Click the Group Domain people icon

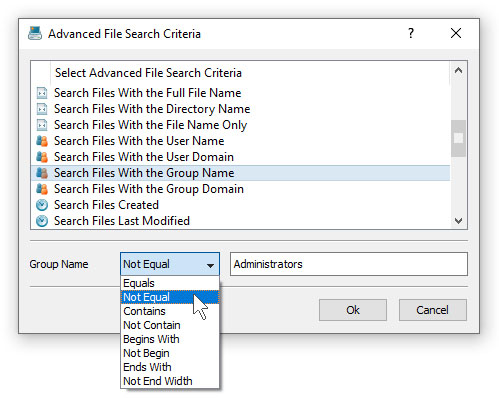pyautogui.click(x=42, y=189)
